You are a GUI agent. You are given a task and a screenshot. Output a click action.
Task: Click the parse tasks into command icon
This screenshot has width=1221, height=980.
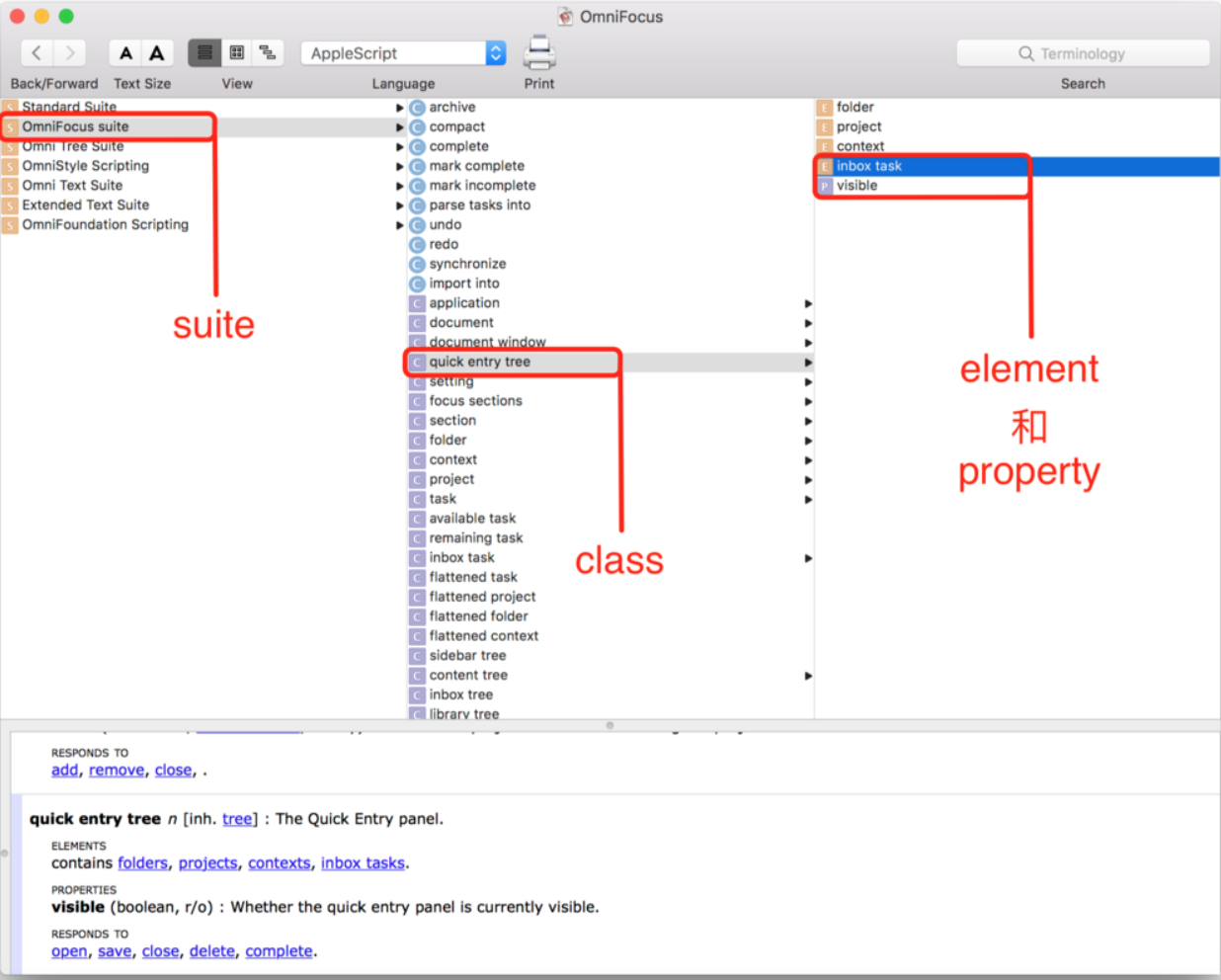(417, 205)
